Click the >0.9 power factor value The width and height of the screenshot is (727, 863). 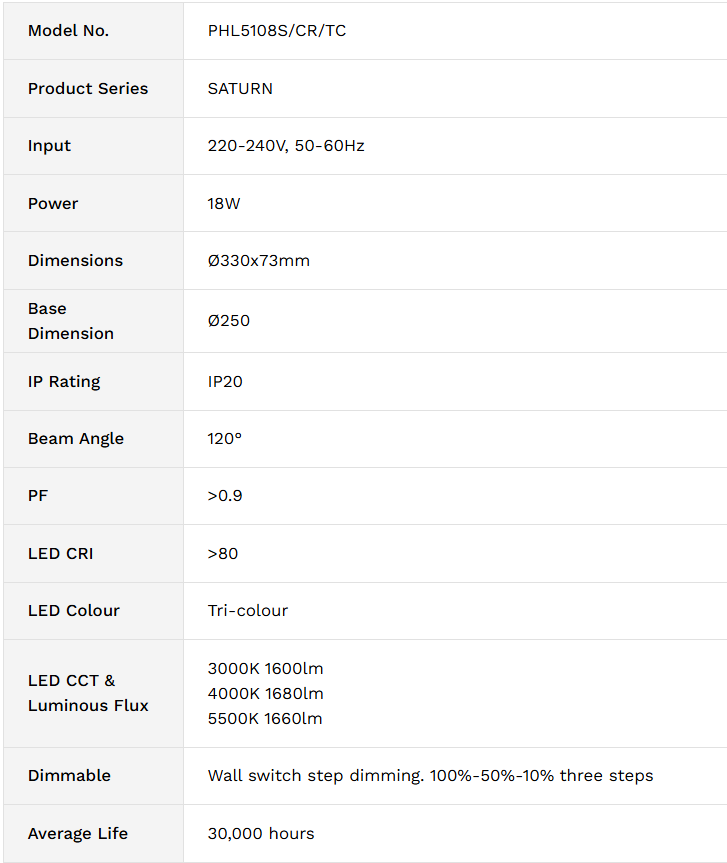point(225,496)
